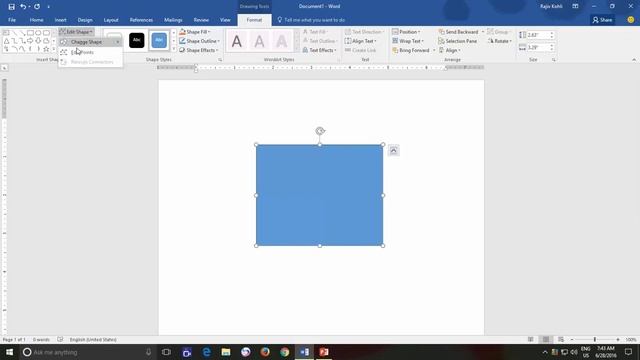
Task: Open Shape Effects options
Action: (198, 50)
